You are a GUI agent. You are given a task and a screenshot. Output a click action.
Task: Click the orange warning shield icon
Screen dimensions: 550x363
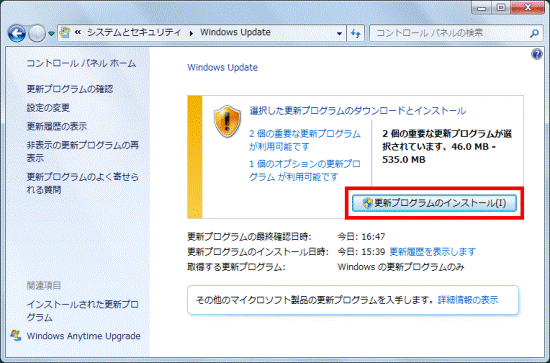pos(227,121)
